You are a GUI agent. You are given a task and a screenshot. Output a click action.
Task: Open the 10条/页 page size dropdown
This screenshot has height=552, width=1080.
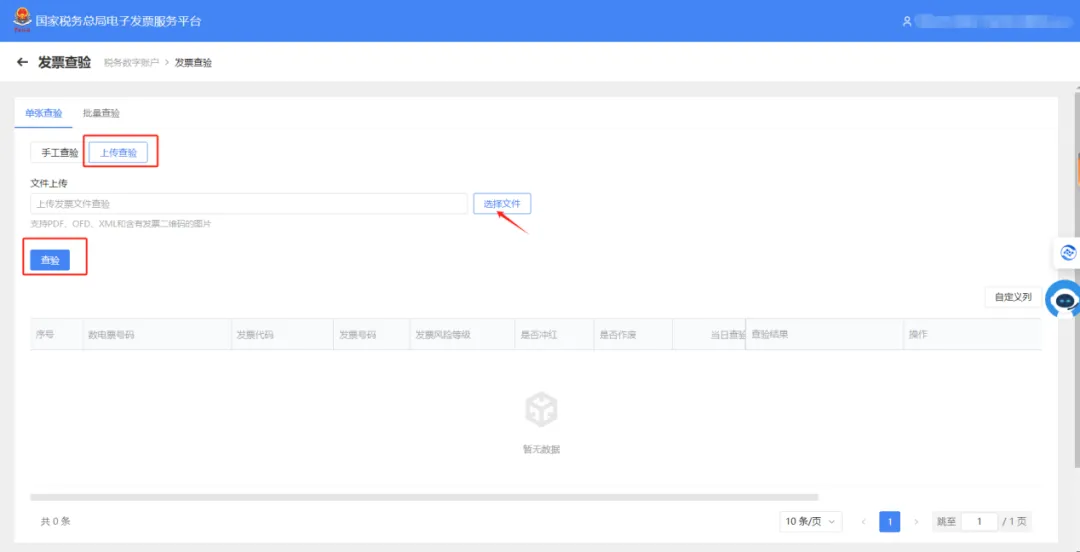(x=811, y=522)
